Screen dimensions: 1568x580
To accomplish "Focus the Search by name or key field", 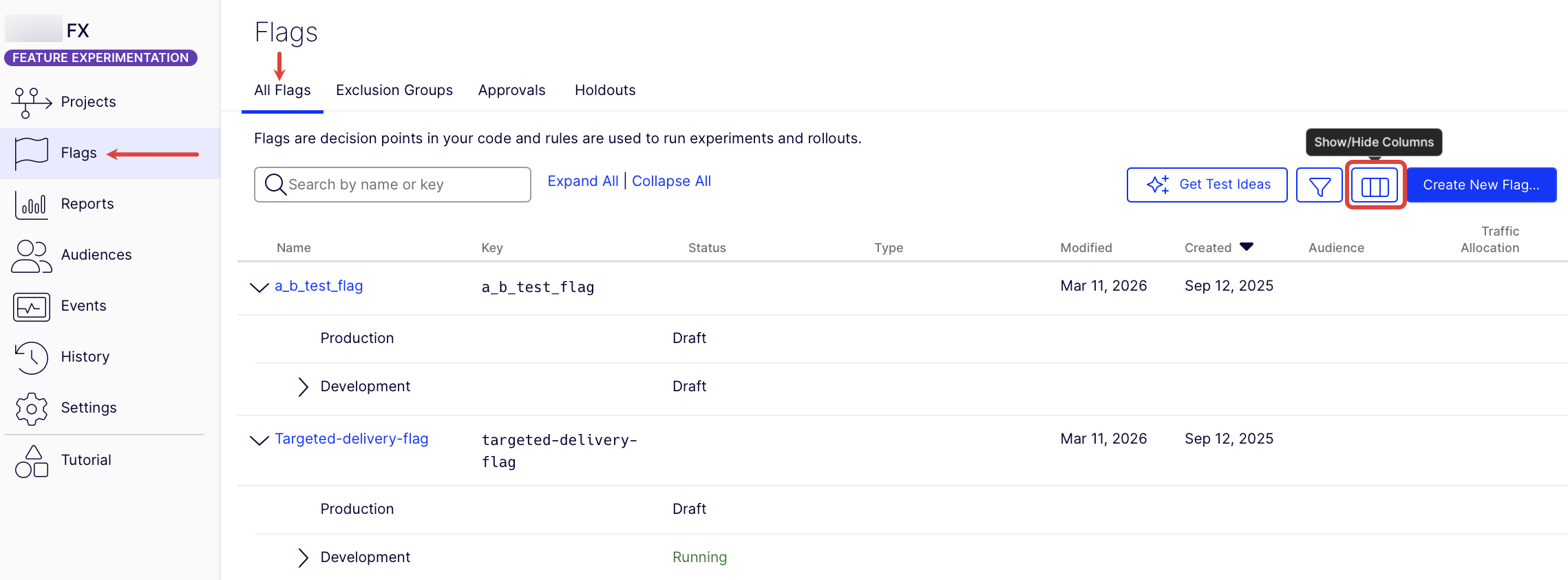I will tap(399, 185).
